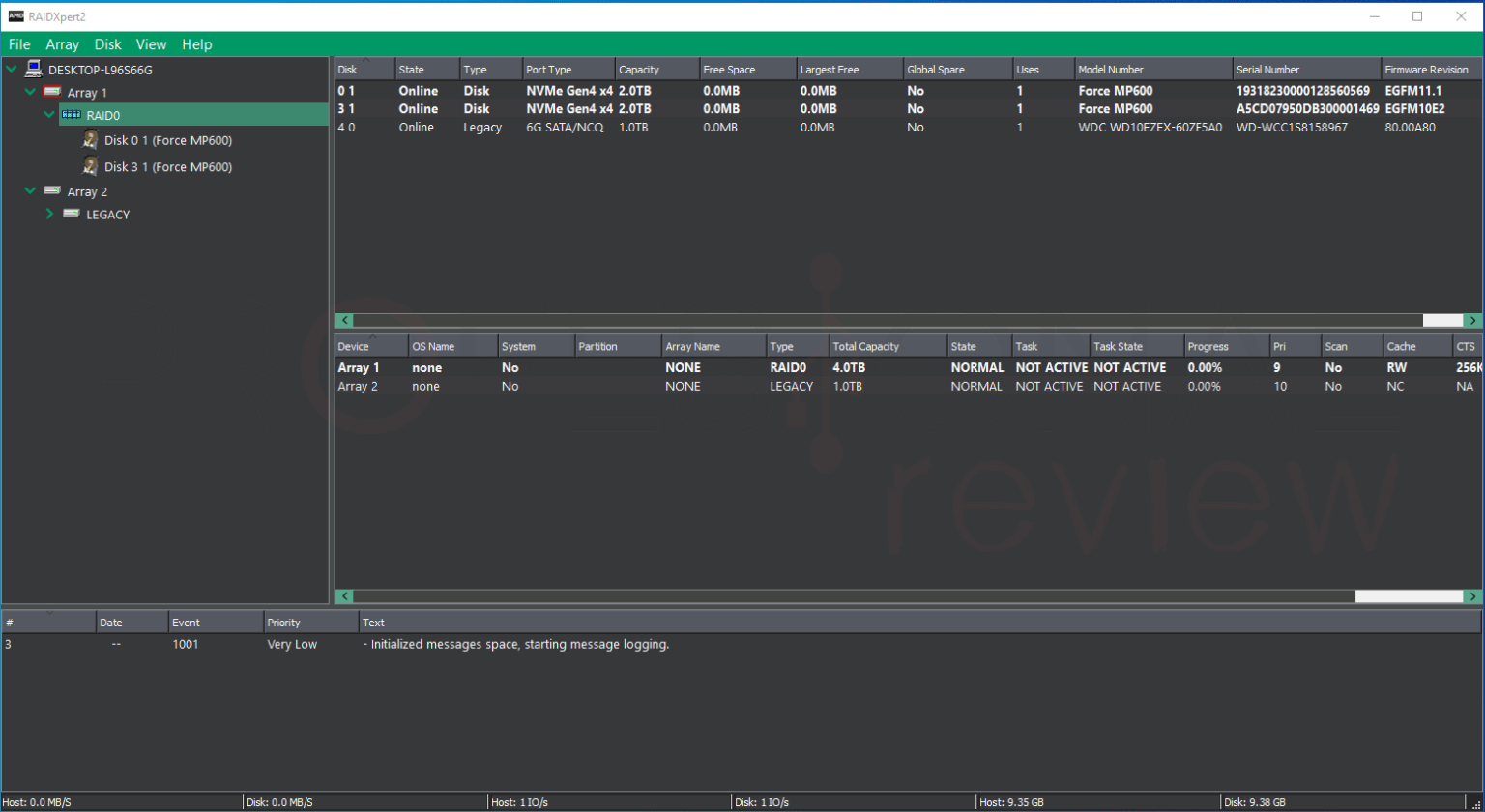Image resolution: width=1485 pixels, height=812 pixels.
Task: Click the Disk 0 1 disk icon
Action: point(91,140)
